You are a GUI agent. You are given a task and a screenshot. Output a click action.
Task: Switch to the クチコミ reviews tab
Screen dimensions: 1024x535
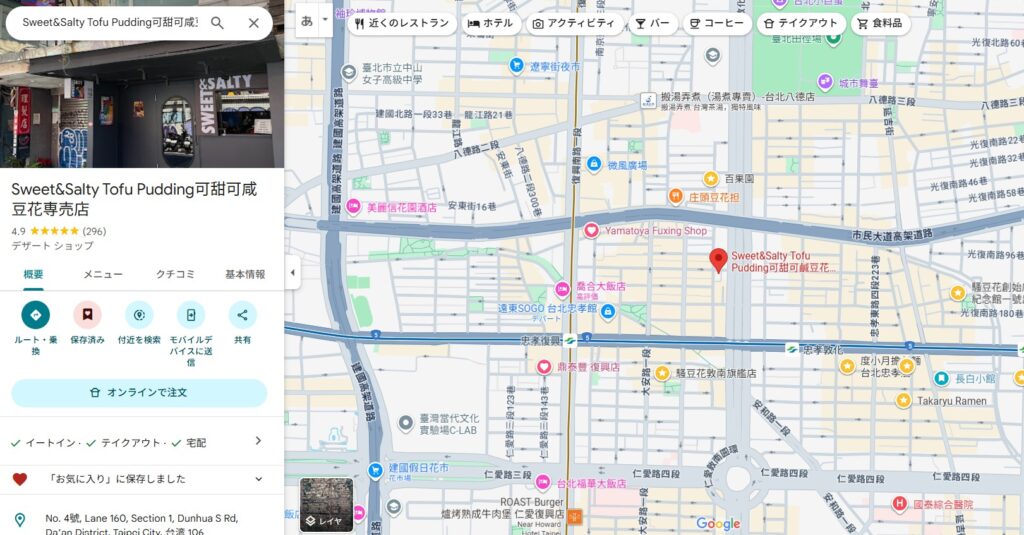(175, 274)
